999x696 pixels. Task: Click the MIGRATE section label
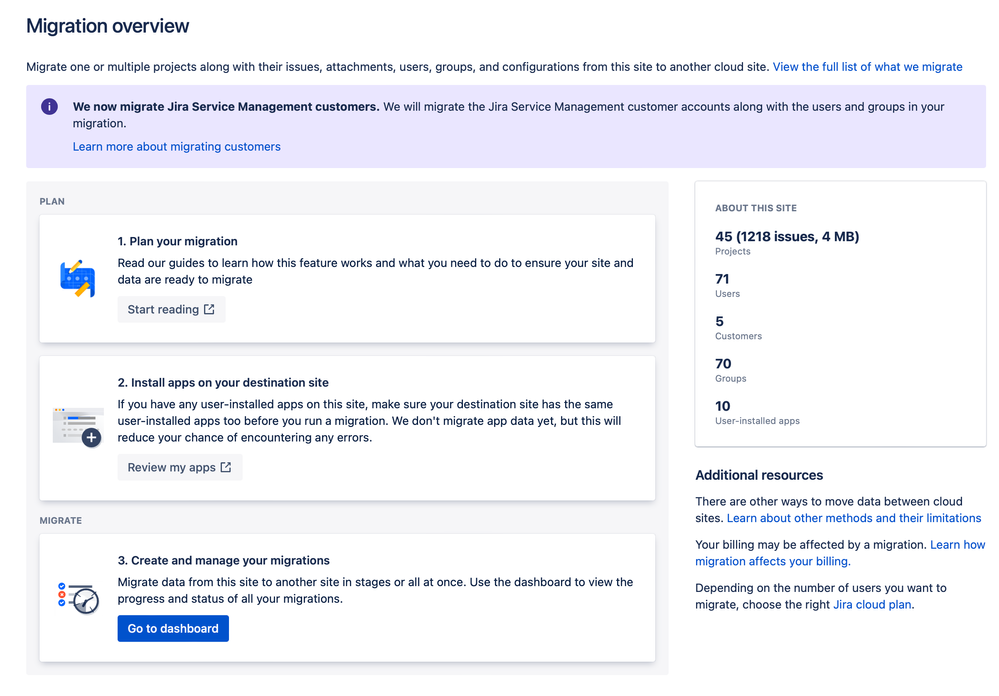61,520
